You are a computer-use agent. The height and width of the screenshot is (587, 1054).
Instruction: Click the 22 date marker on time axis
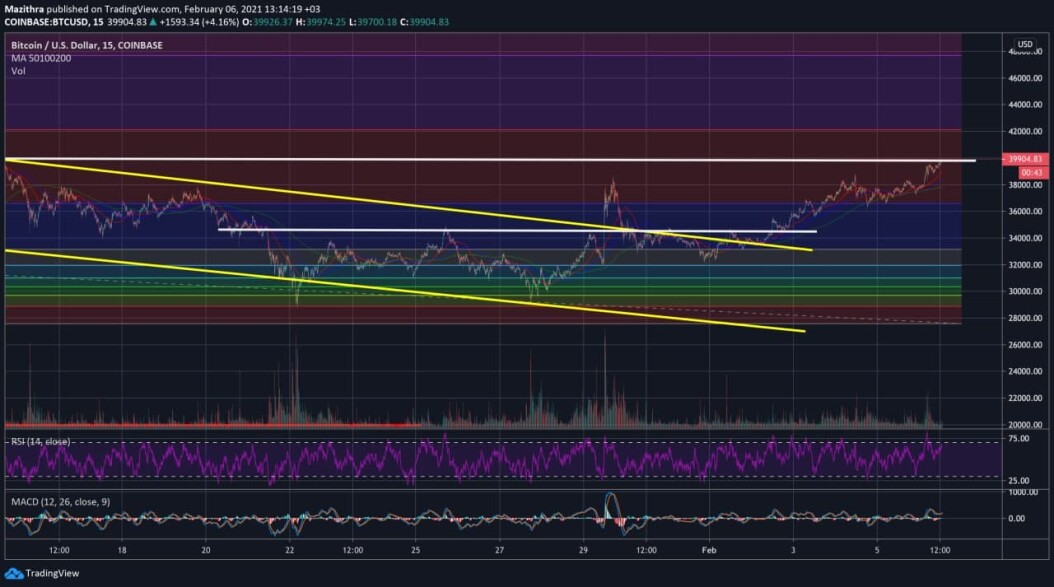click(290, 550)
